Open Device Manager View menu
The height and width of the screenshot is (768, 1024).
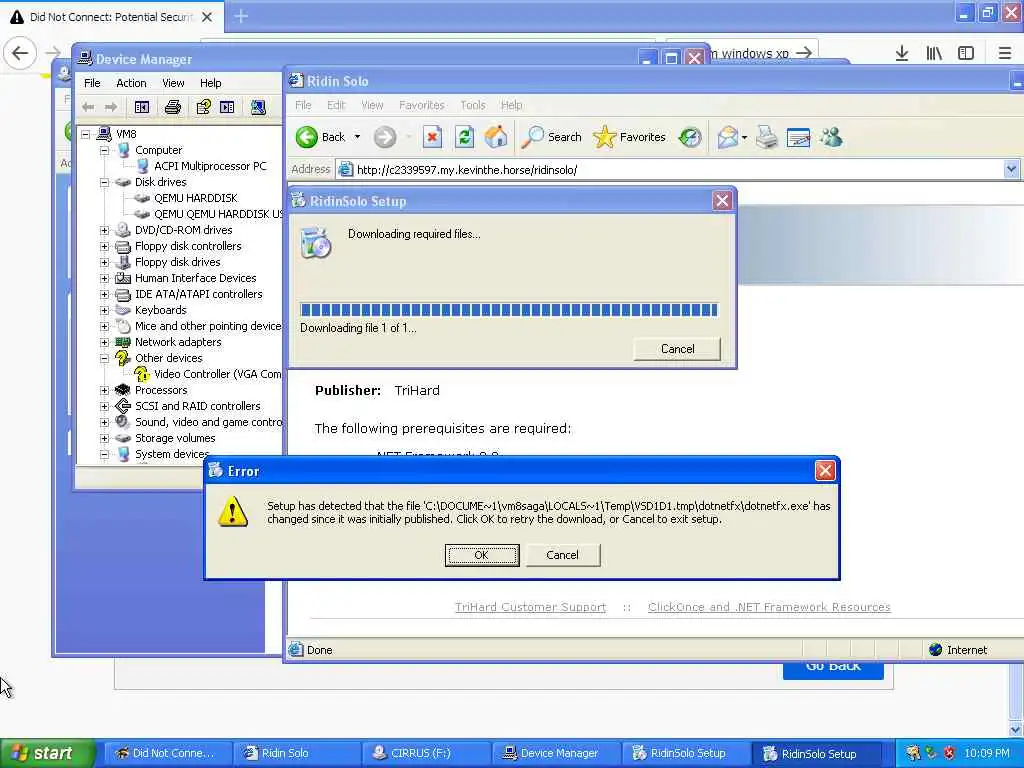pos(173,83)
